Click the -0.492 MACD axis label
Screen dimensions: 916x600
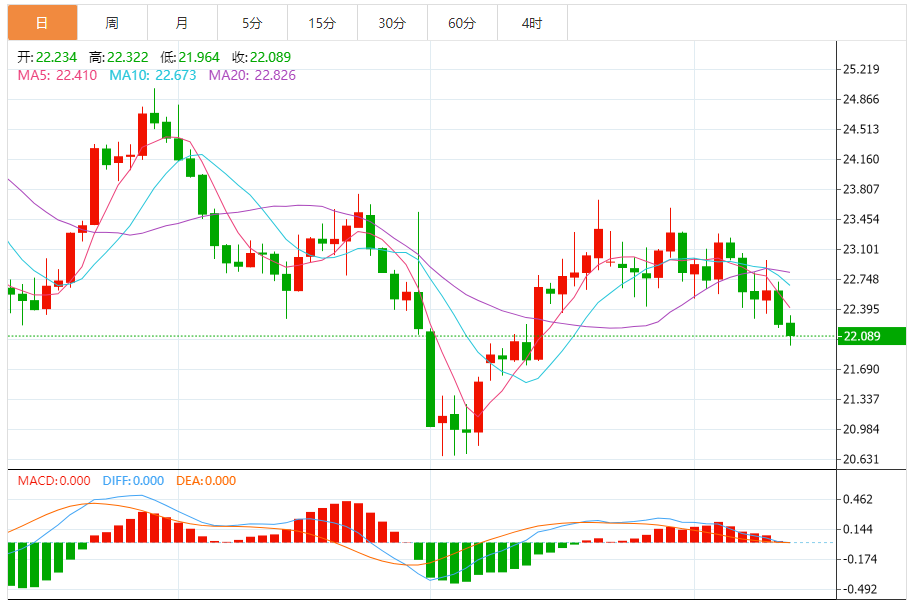(x=860, y=589)
